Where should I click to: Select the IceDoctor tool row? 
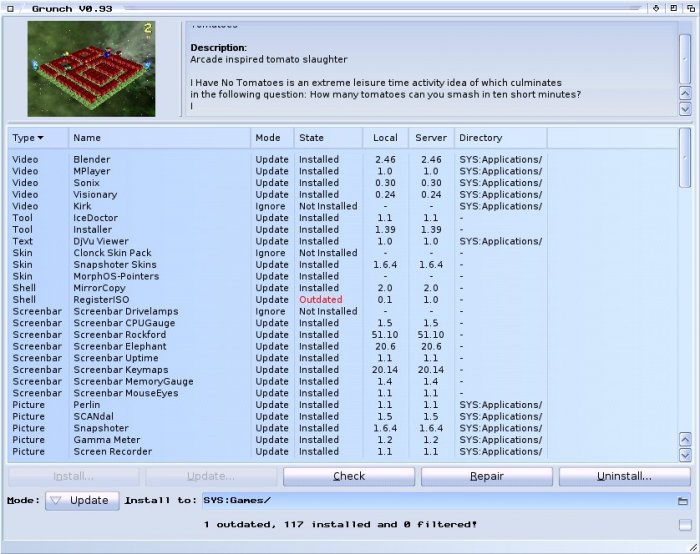(343, 218)
